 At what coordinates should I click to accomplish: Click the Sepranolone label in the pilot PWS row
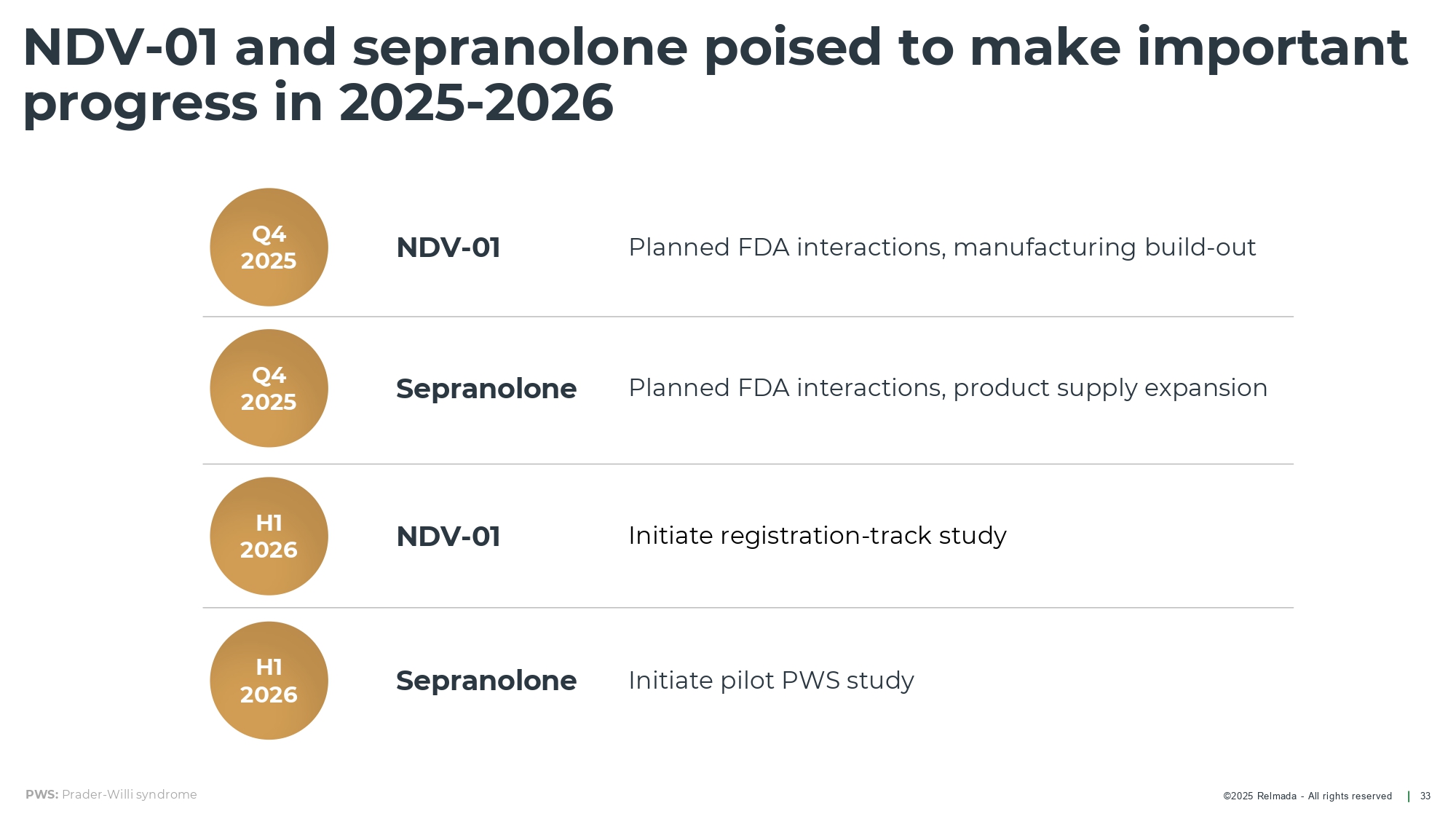click(486, 681)
